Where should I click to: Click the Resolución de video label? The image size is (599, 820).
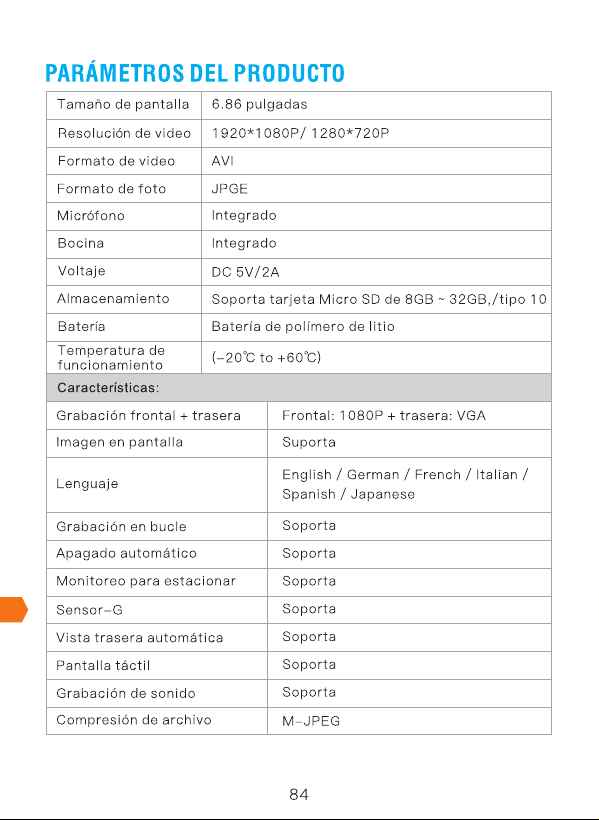[125, 133]
